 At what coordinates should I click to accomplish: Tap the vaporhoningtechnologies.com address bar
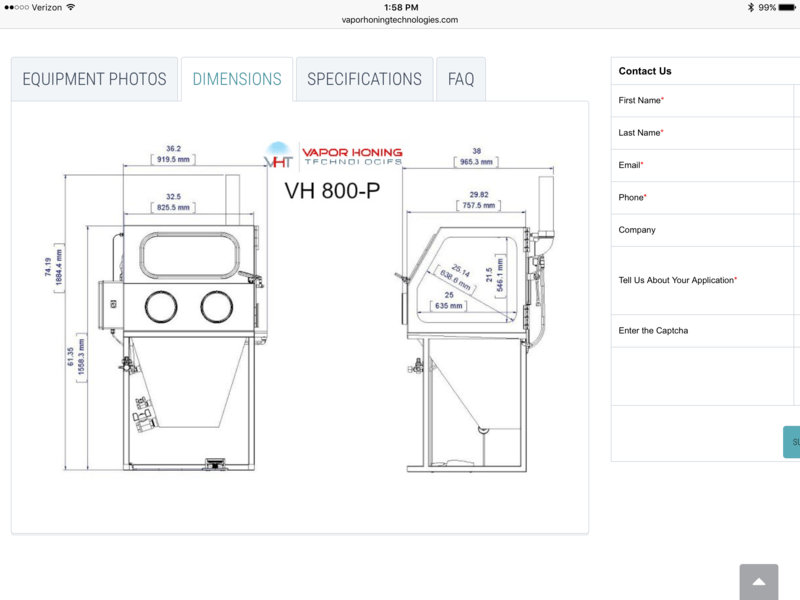(400, 20)
